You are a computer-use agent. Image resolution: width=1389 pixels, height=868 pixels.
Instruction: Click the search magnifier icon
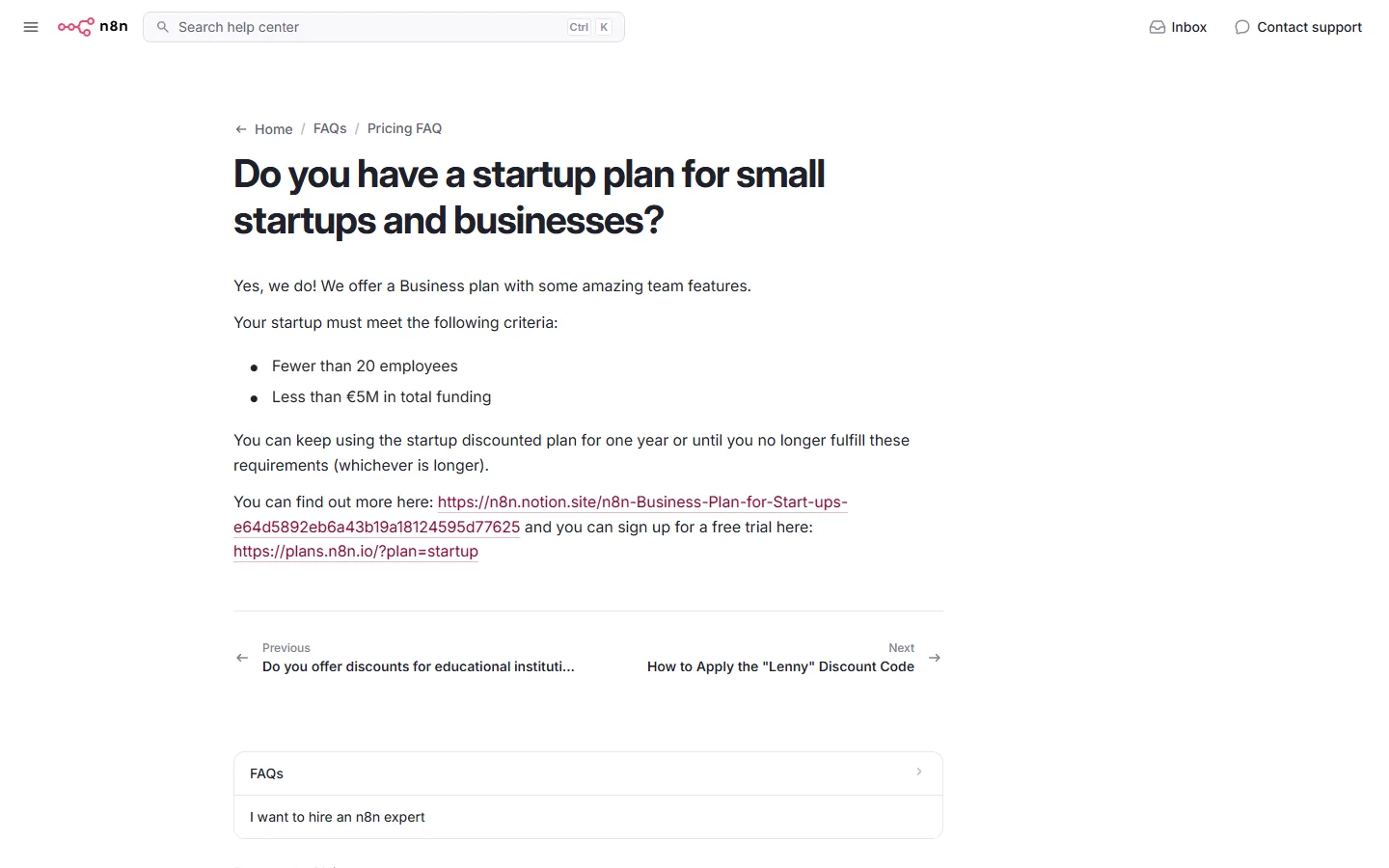[163, 27]
